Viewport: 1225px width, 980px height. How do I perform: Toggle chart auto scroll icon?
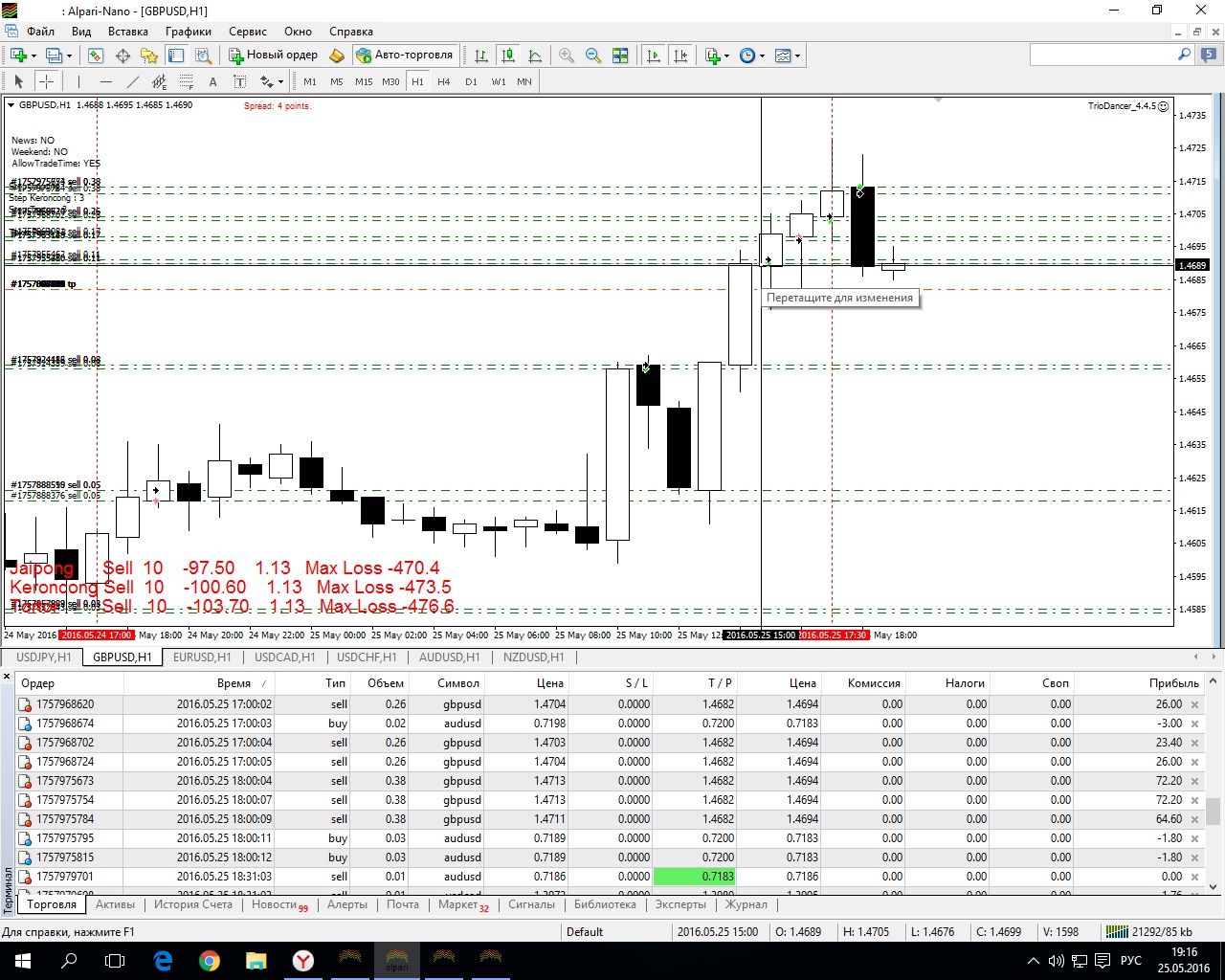pyautogui.click(x=654, y=56)
